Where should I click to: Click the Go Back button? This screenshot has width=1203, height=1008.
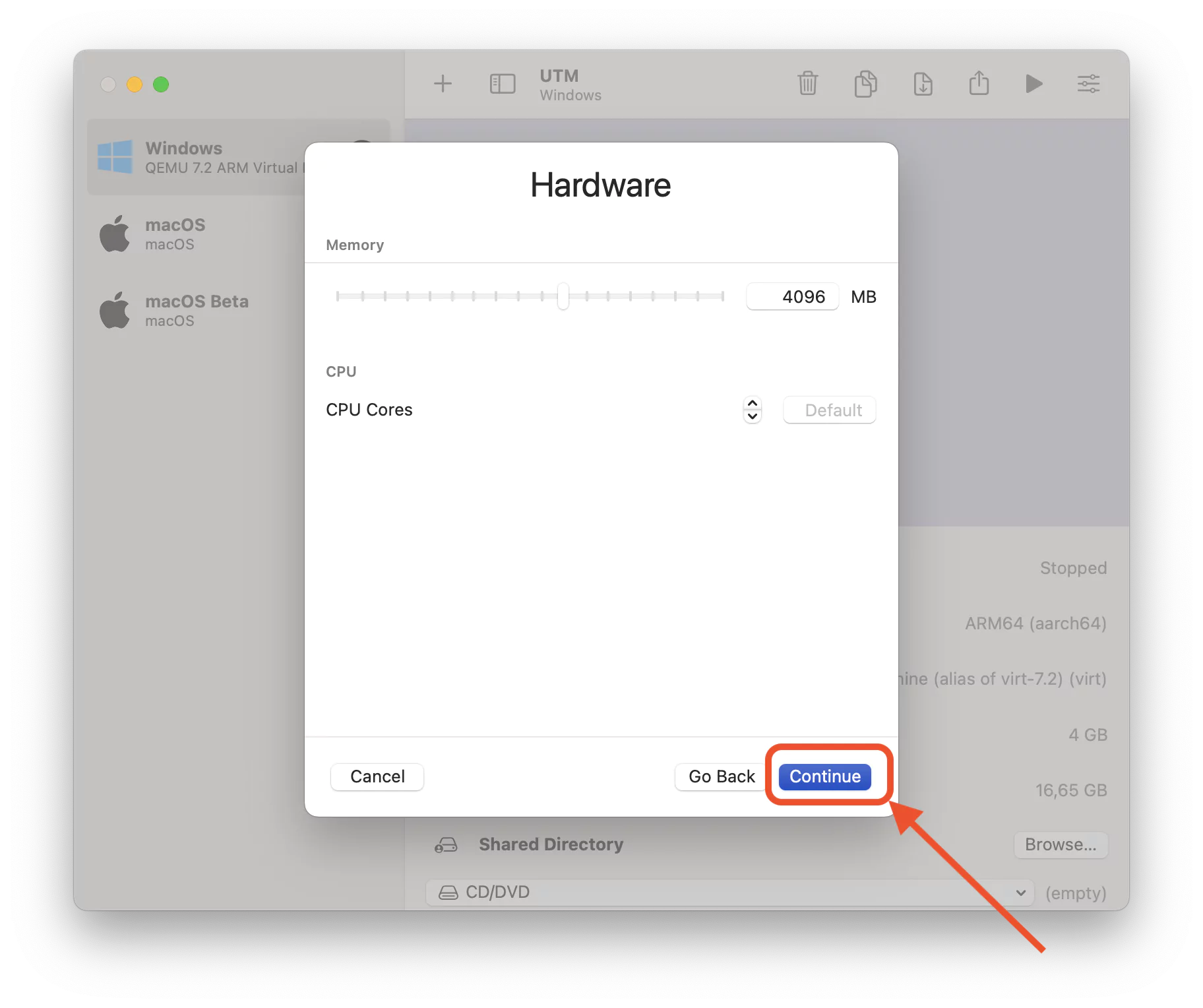722,776
